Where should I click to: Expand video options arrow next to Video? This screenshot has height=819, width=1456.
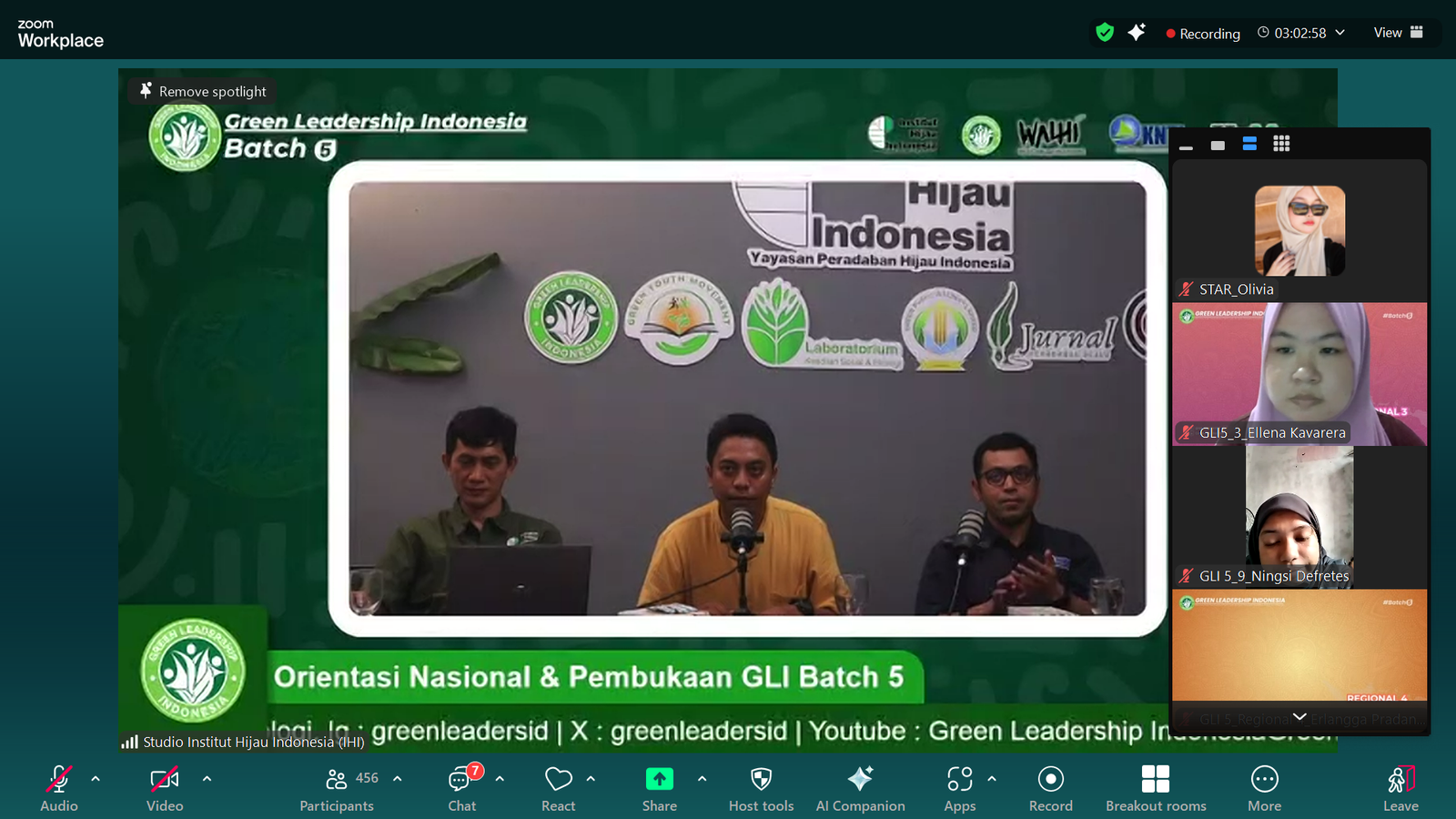(207, 779)
